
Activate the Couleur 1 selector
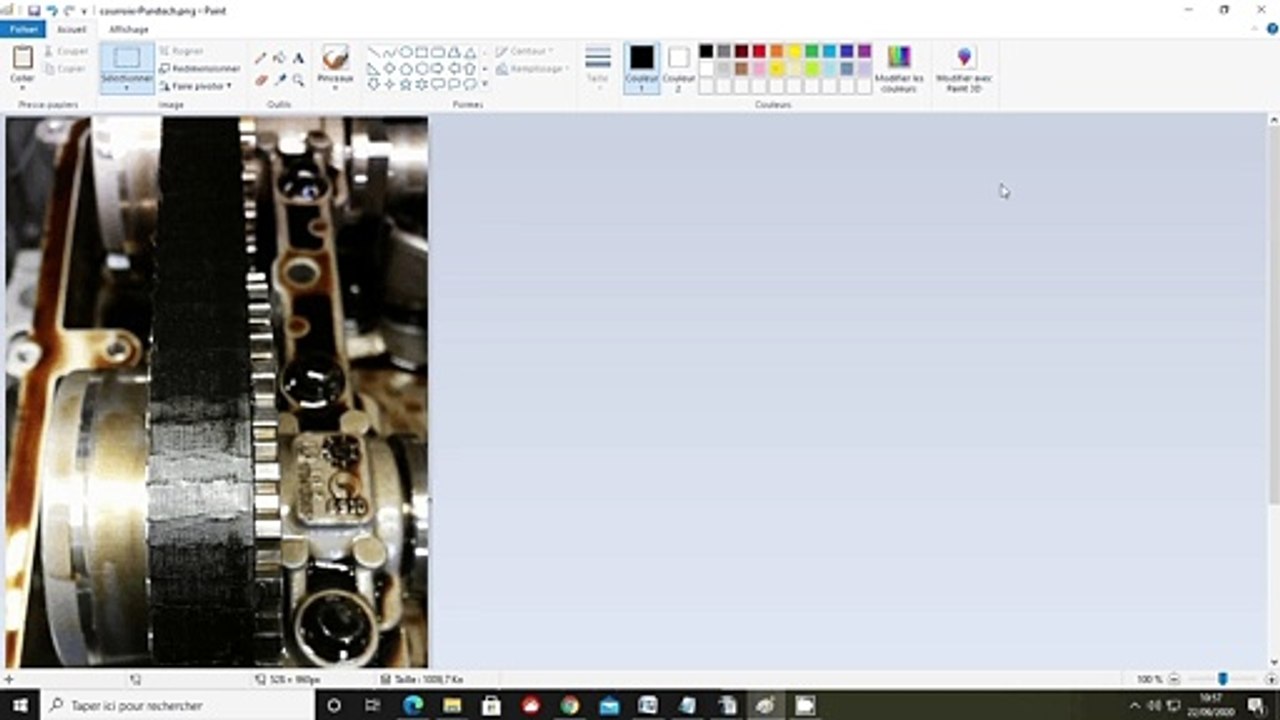pos(642,68)
